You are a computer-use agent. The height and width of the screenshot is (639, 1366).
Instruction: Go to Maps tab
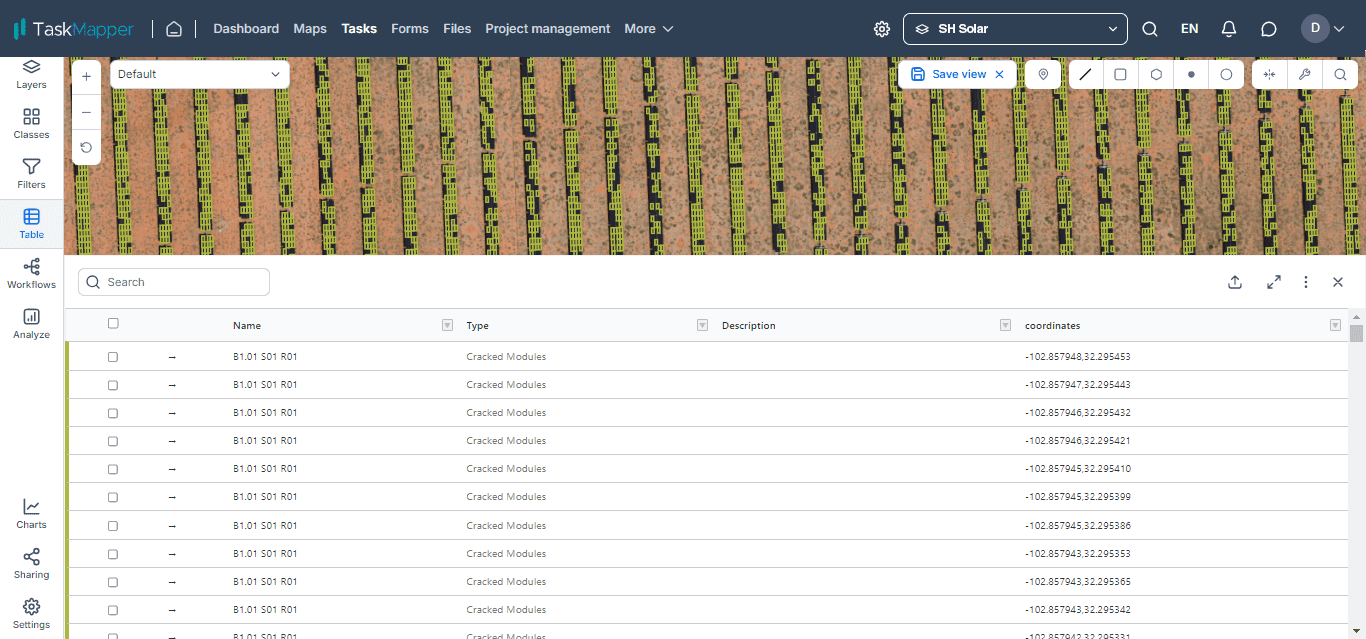(310, 29)
